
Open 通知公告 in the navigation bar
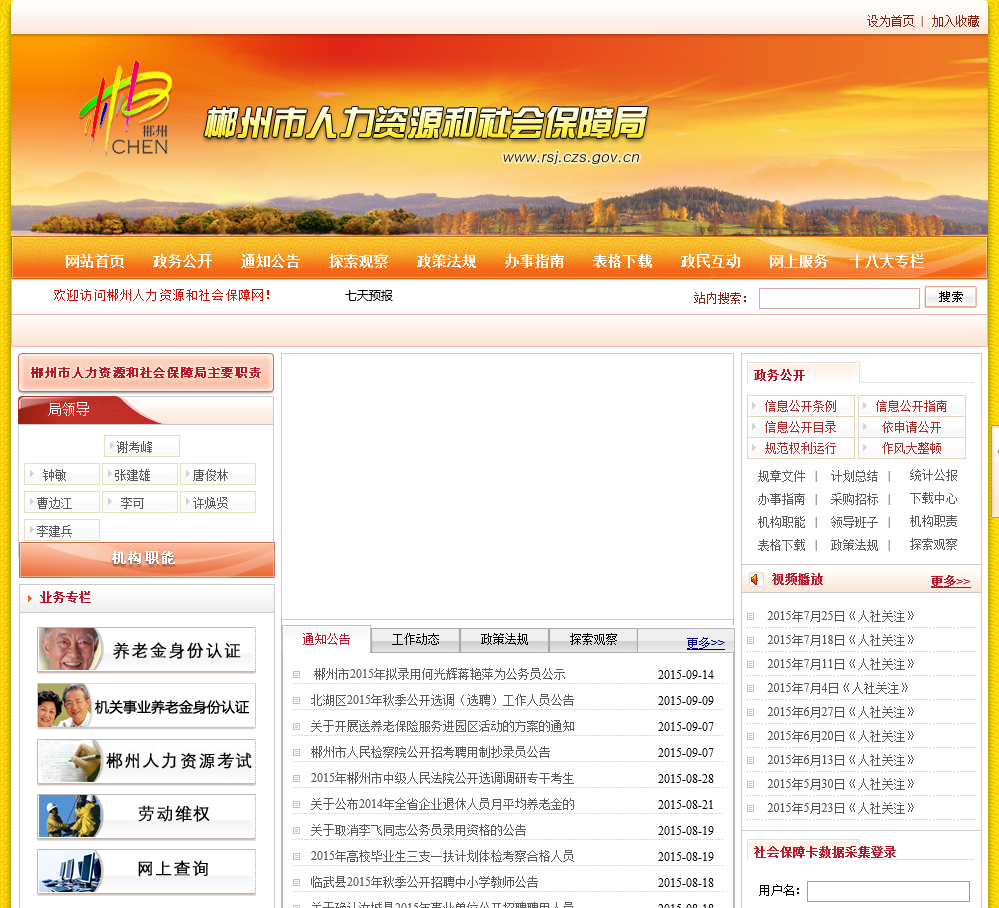tap(270, 261)
